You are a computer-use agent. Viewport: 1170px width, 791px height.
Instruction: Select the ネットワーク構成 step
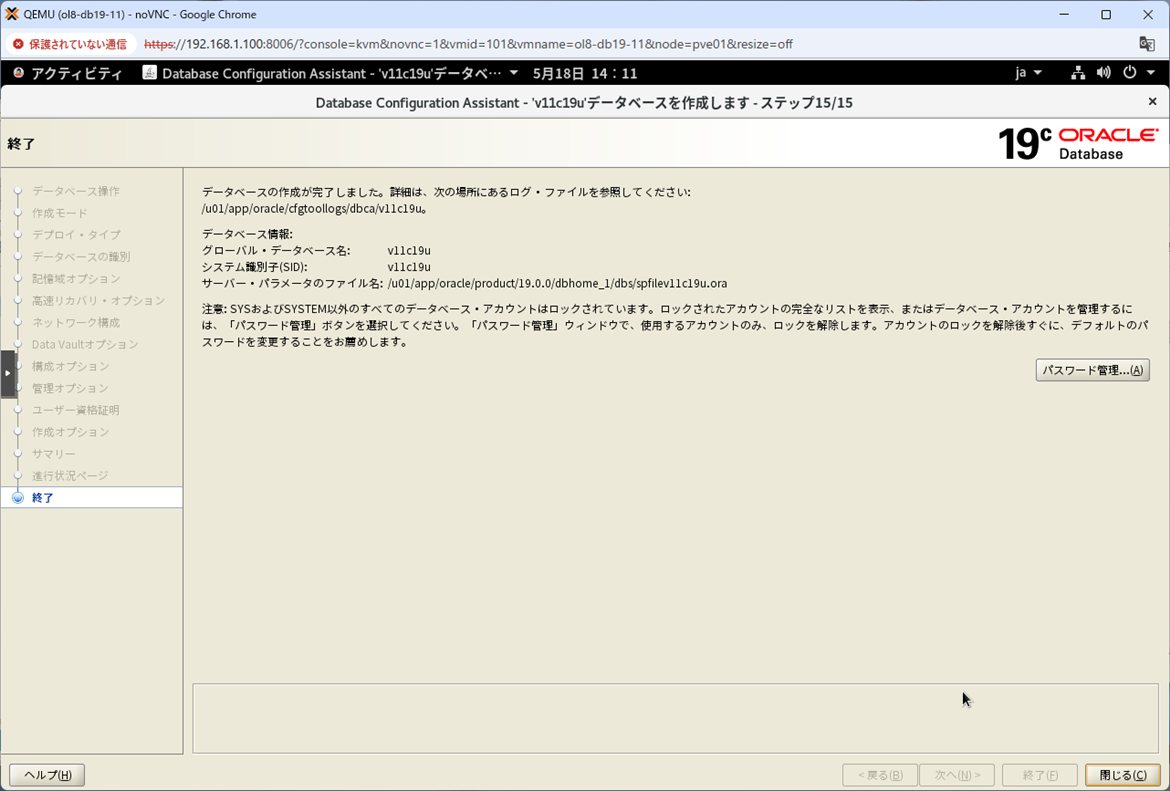tap(76, 322)
